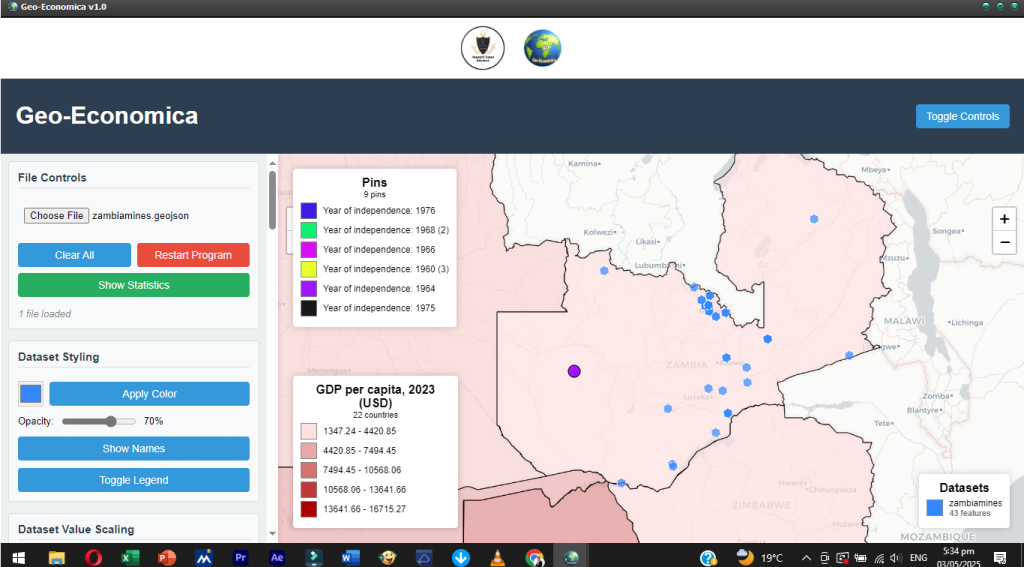This screenshot has width=1024, height=567.
Task: Click the Geo-Economica globe logo
Action: (542, 48)
